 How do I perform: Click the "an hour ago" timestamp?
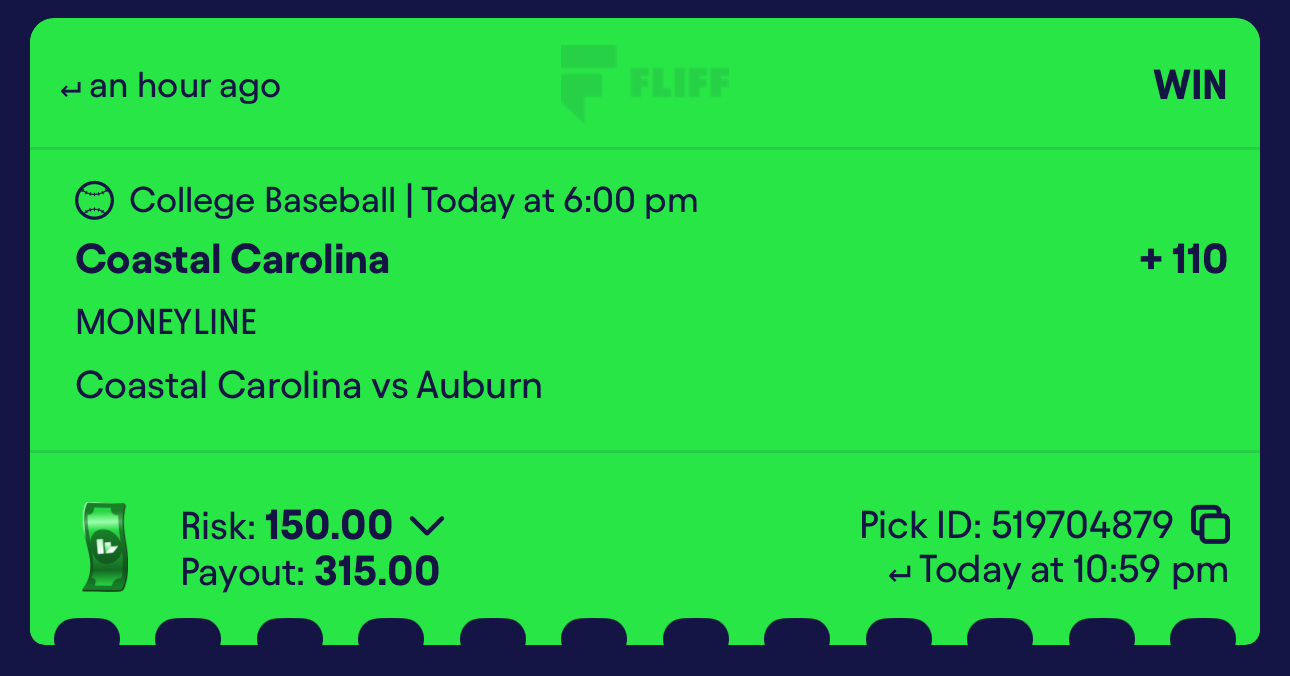[185, 86]
